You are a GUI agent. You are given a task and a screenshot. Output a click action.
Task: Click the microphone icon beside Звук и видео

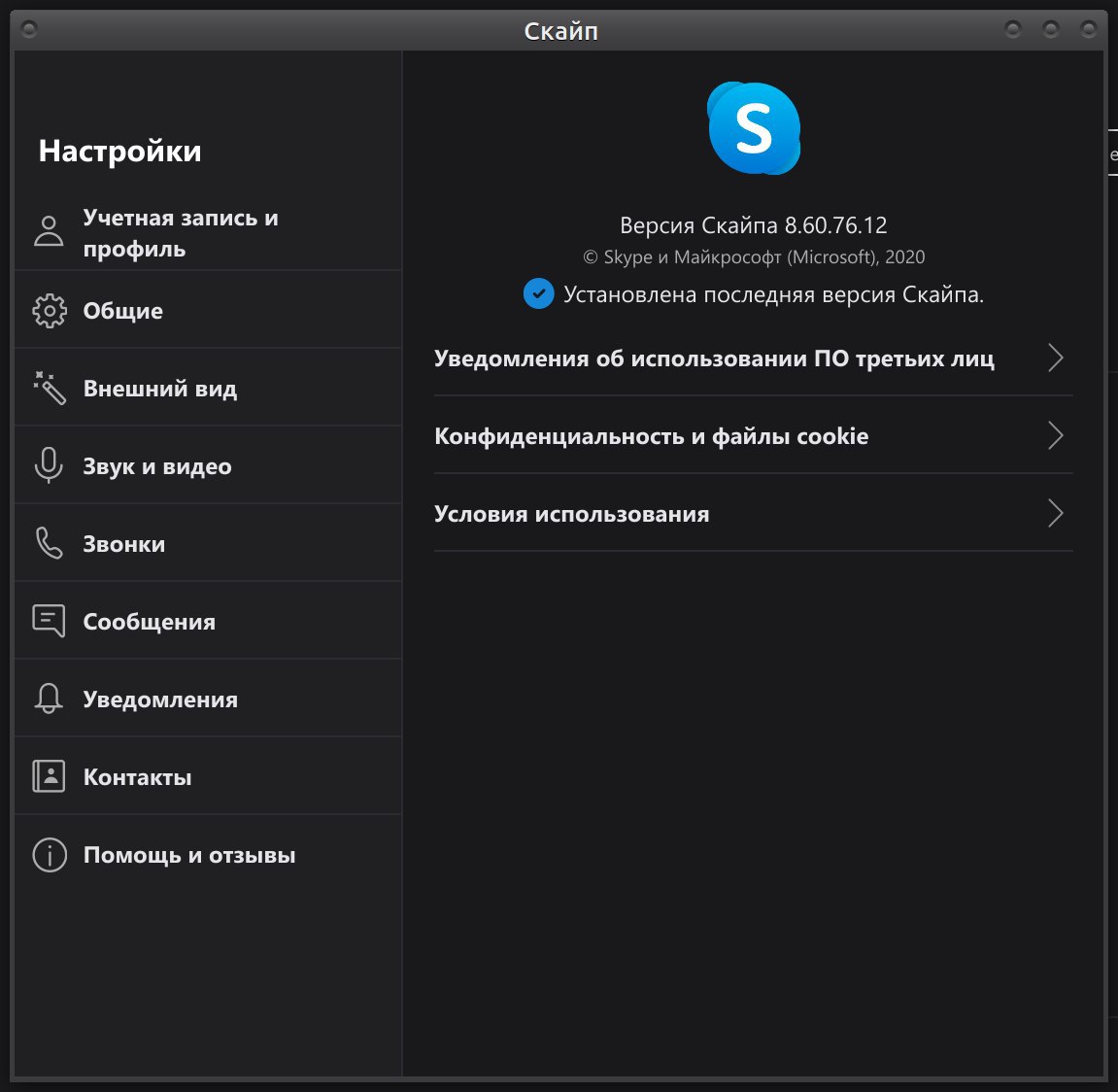[49, 465]
